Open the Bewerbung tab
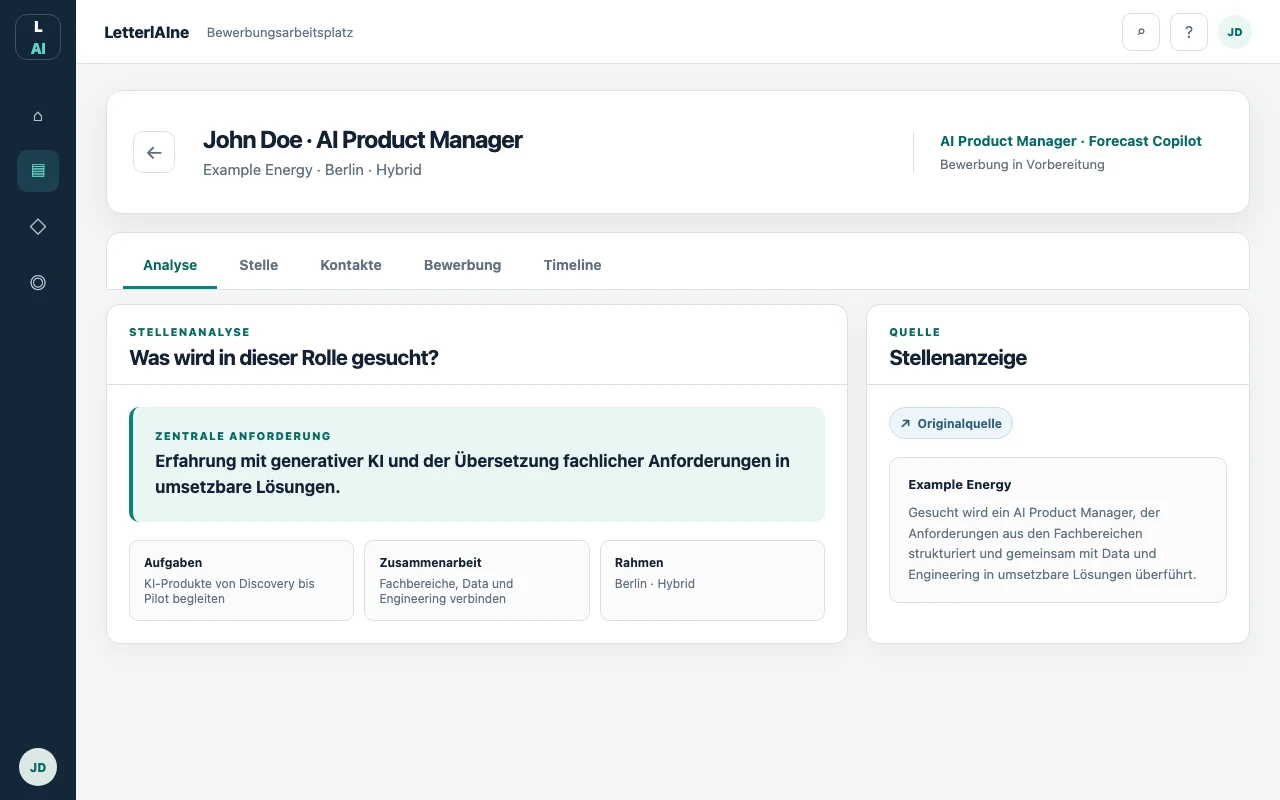Screen dimensions: 1280x800 463,266
